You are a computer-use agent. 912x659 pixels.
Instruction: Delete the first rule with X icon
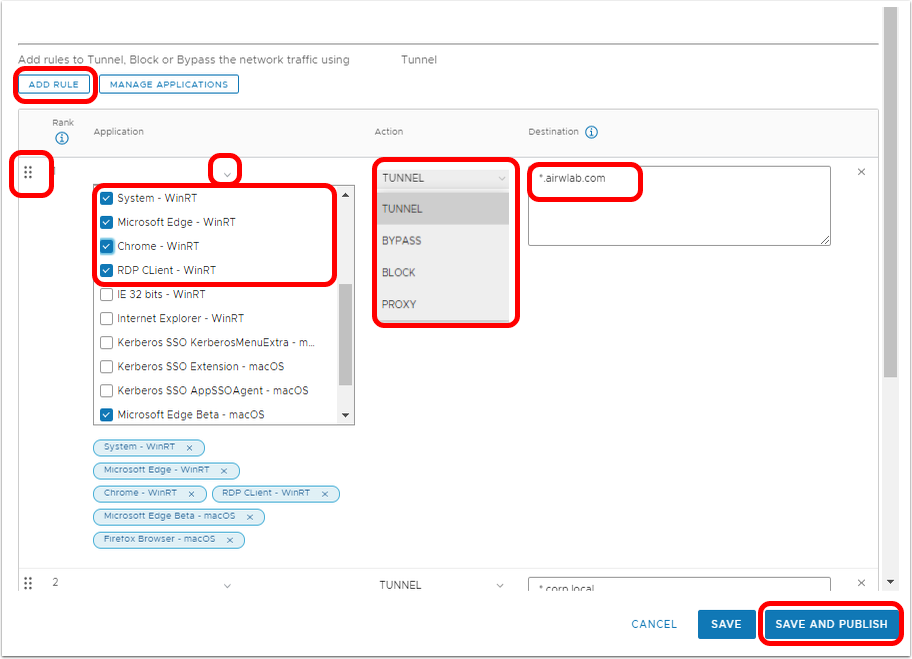(x=862, y=172)
